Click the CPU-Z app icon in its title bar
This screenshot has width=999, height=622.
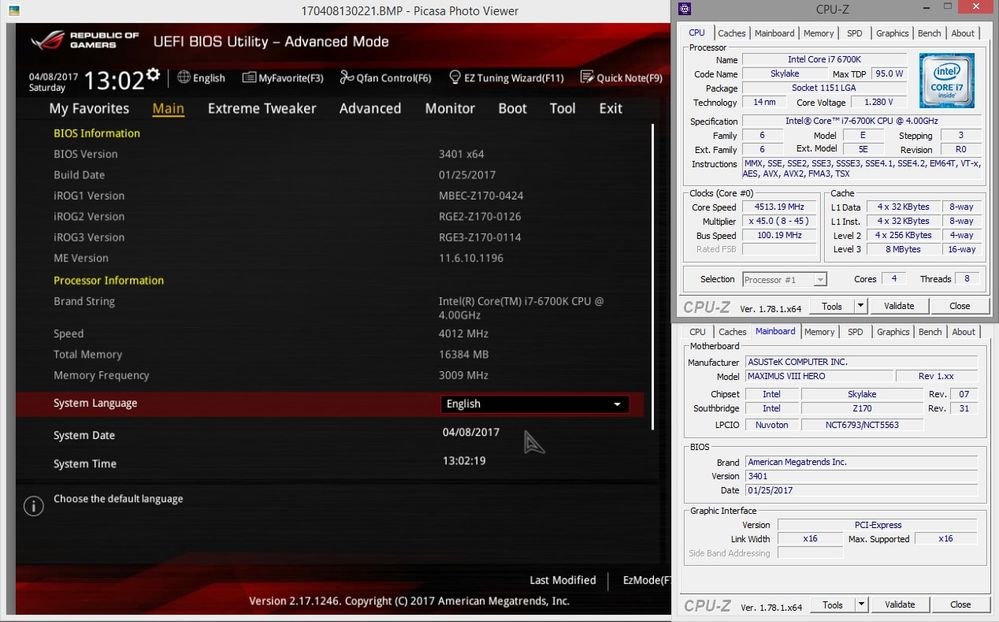click(x=685, y=8)
